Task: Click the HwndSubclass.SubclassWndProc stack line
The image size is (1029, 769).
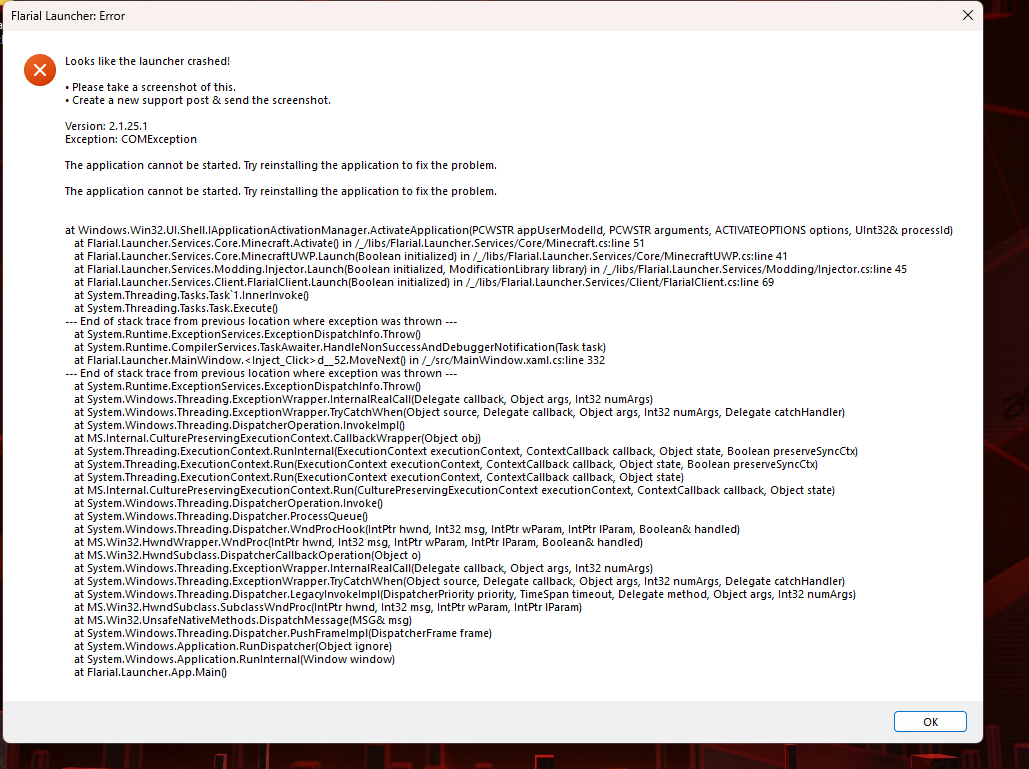Action: pos(327,608)
